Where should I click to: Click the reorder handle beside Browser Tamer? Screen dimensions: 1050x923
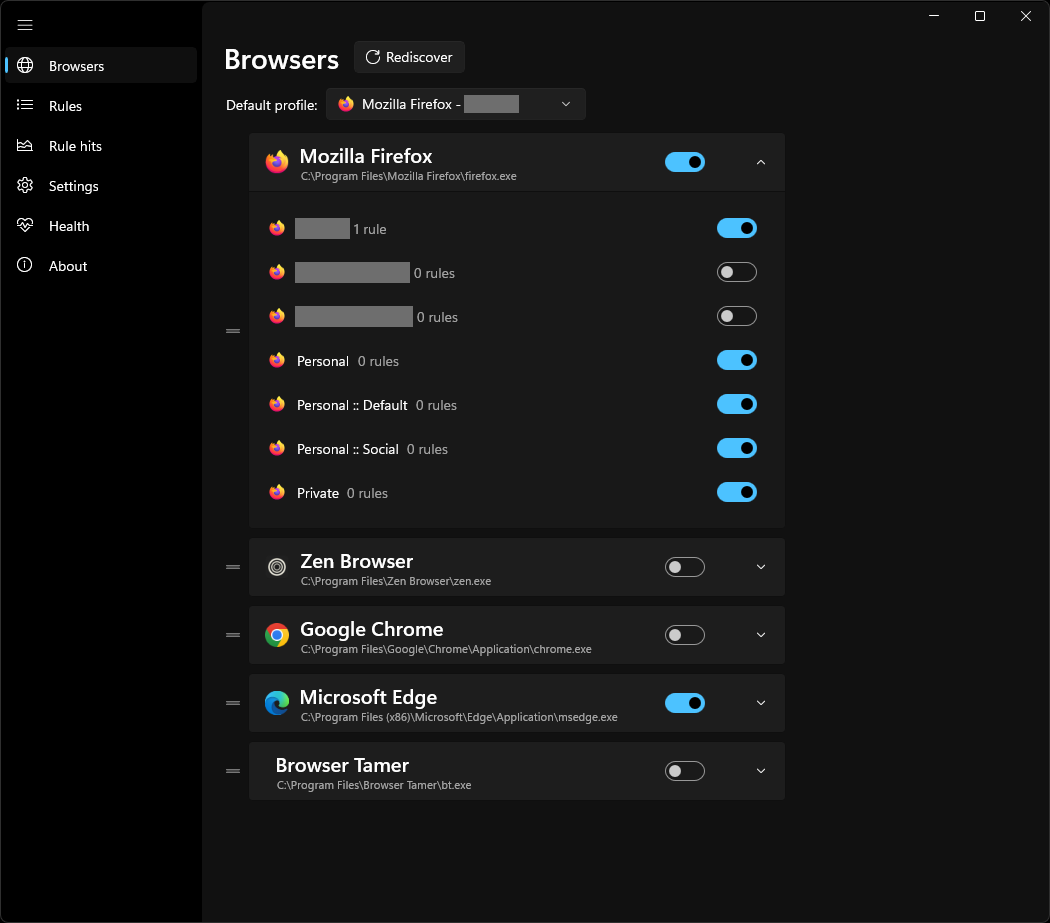pyautogui.click(x=233, y=771)
